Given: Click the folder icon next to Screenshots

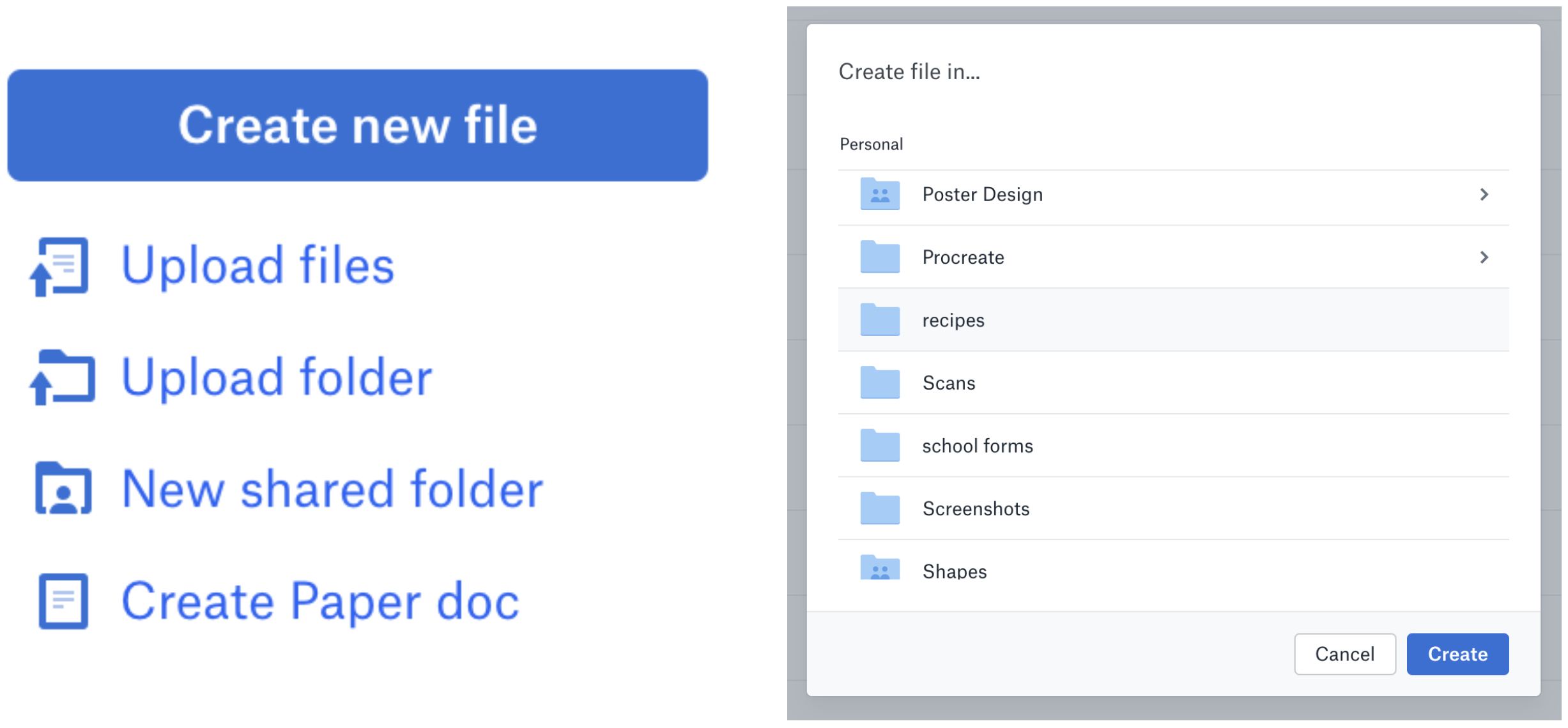Looking at the screenshot, I should 879,508.
